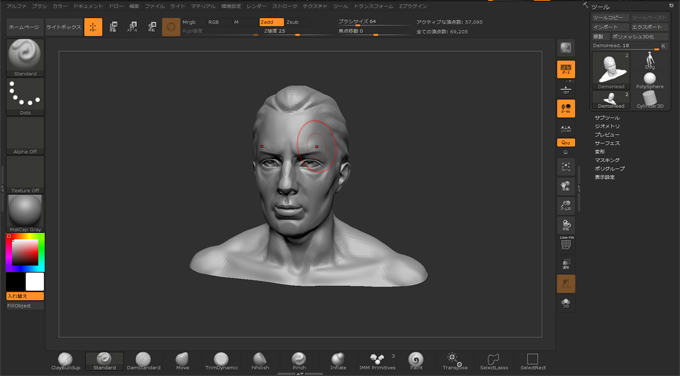Pick a color in the color picker square
The width and height of the screenshot is (680, 376).
25,252
